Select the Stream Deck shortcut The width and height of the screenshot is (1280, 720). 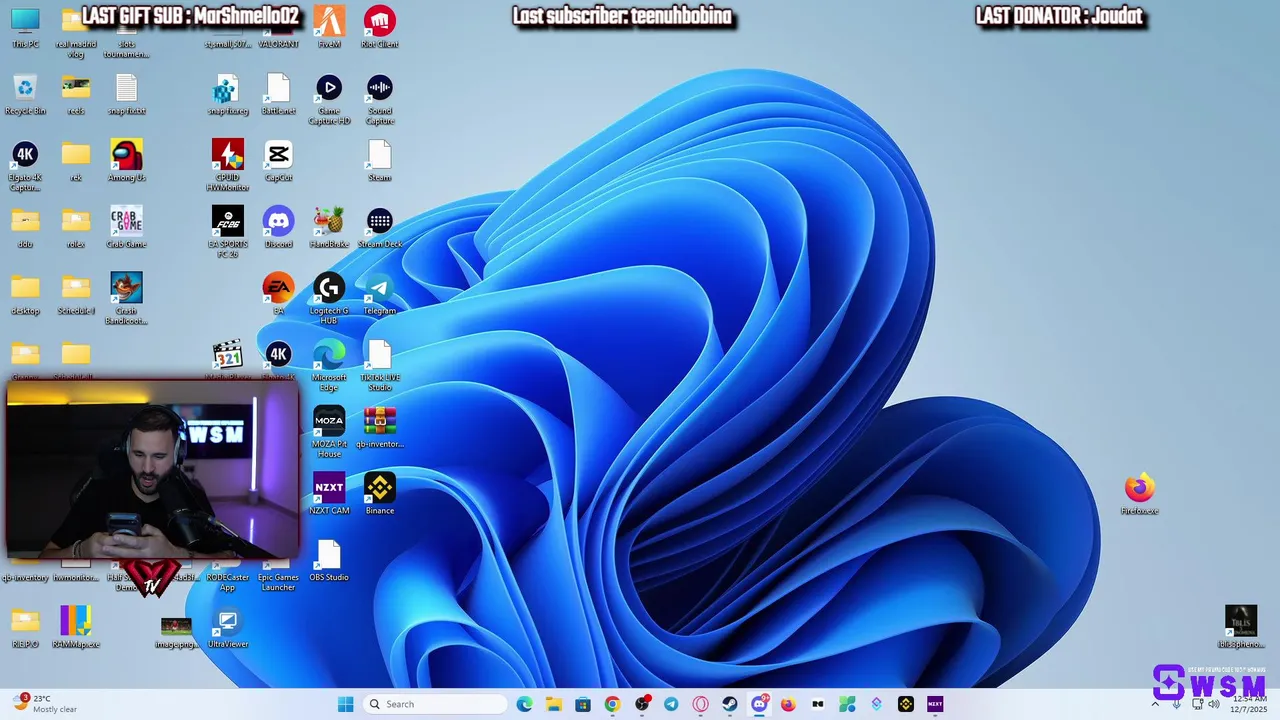coord(380,227)
